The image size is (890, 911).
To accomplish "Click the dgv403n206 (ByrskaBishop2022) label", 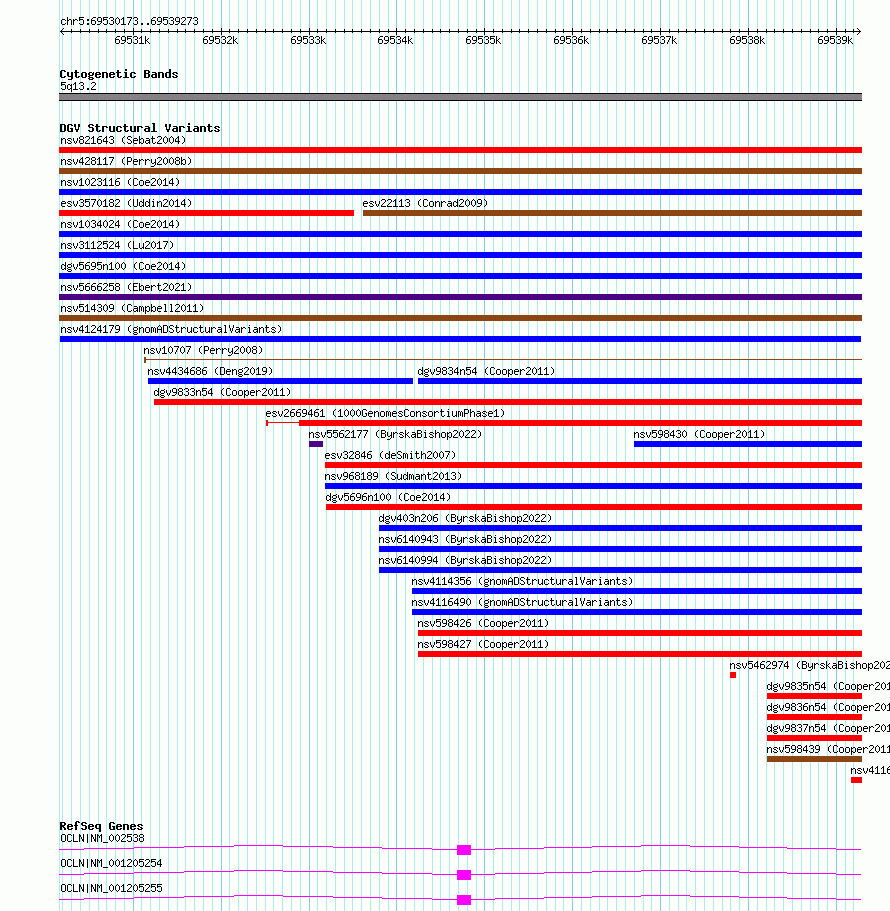I will [465, 518].
